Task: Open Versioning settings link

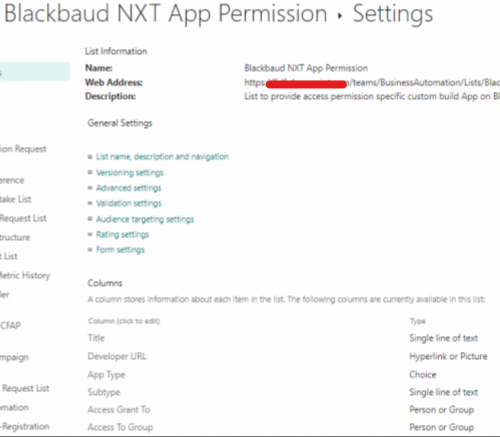Action: [130, 173]
